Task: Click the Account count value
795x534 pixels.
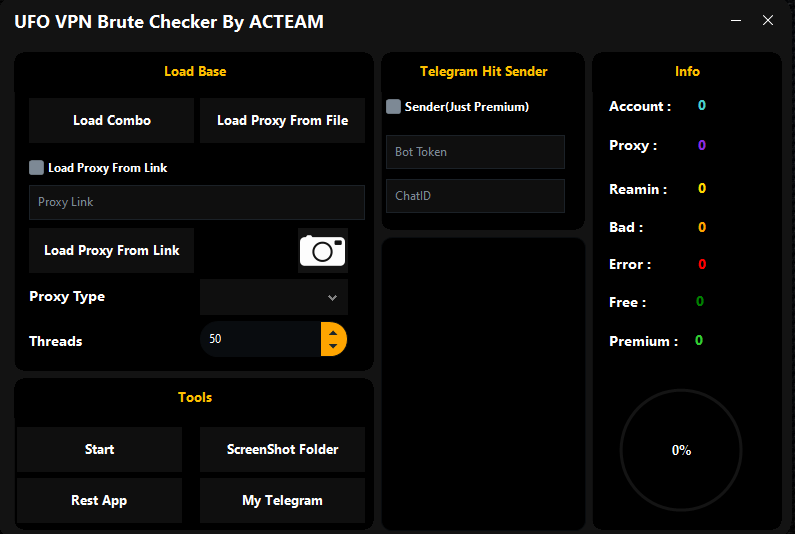Action: [702, 105]
